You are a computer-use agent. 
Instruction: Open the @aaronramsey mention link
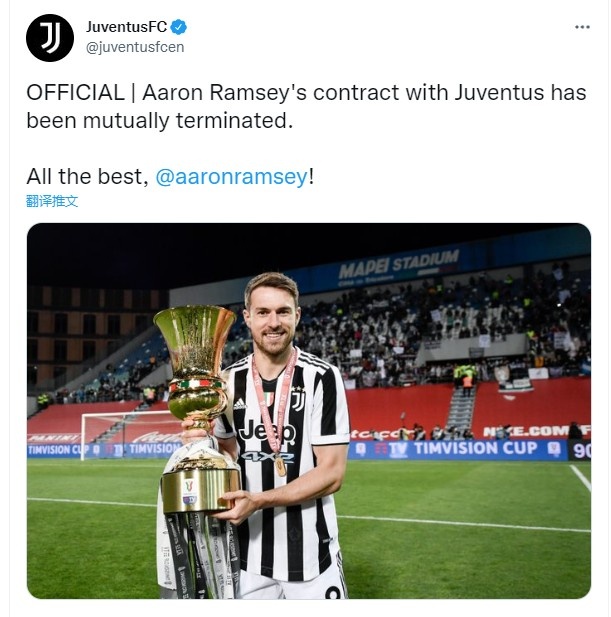pyautogui.click(x=231, y=176)
